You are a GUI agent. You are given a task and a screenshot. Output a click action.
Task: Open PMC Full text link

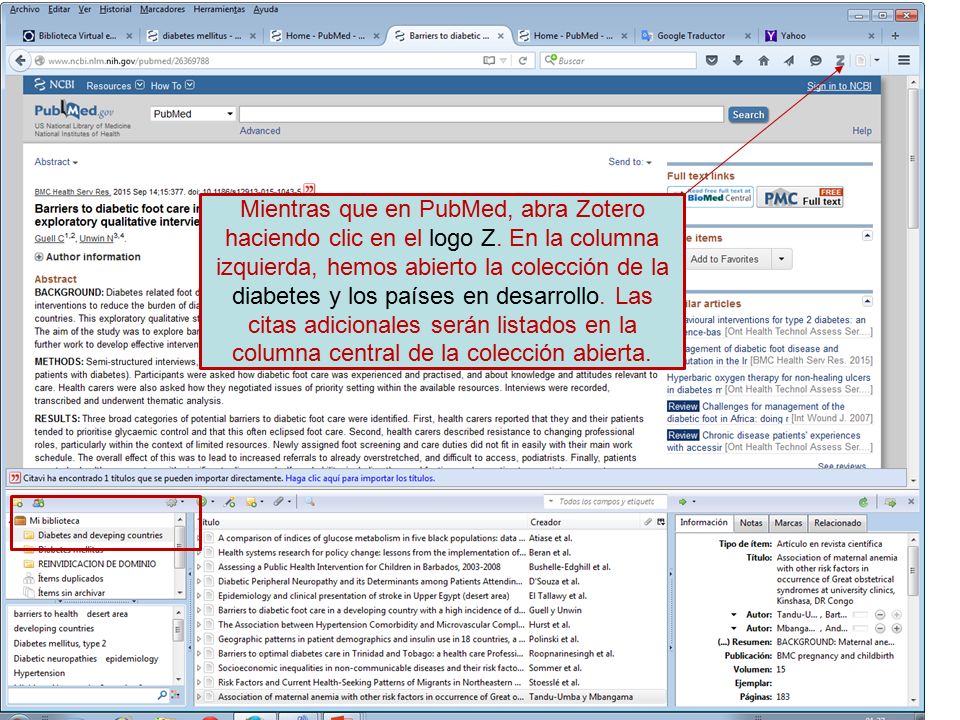(x=800, y=198)
